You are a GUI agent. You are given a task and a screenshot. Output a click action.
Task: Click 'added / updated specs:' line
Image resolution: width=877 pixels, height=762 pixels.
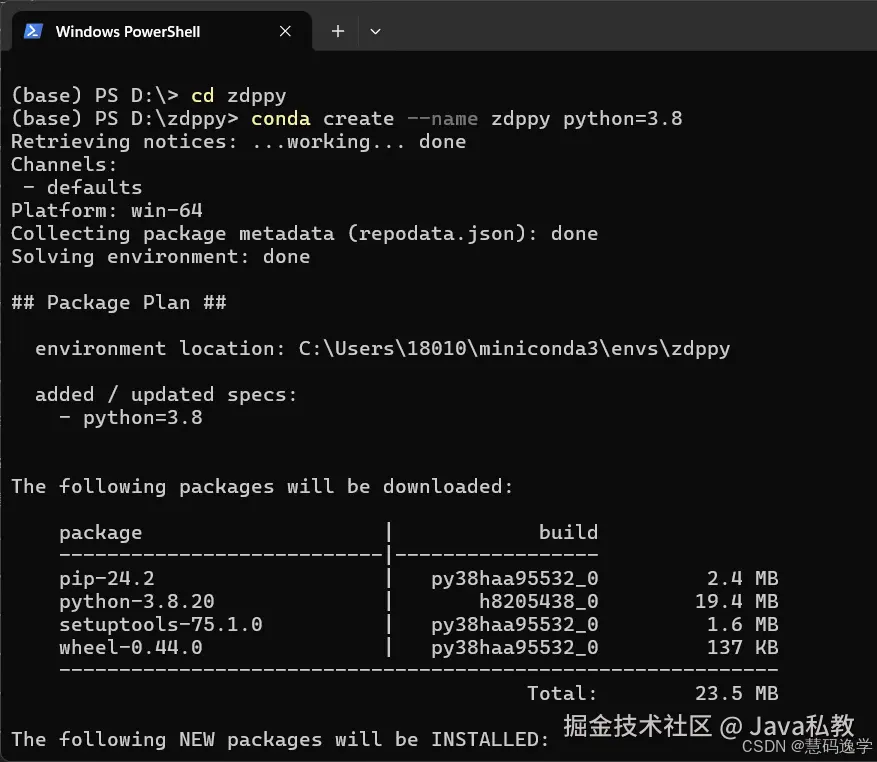(166, 395)
